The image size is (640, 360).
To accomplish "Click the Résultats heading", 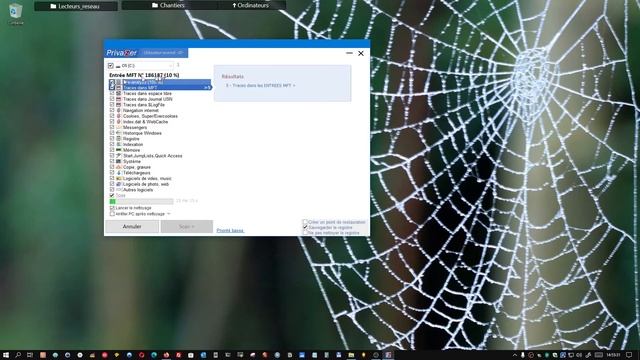I will (x=233, y=76).
